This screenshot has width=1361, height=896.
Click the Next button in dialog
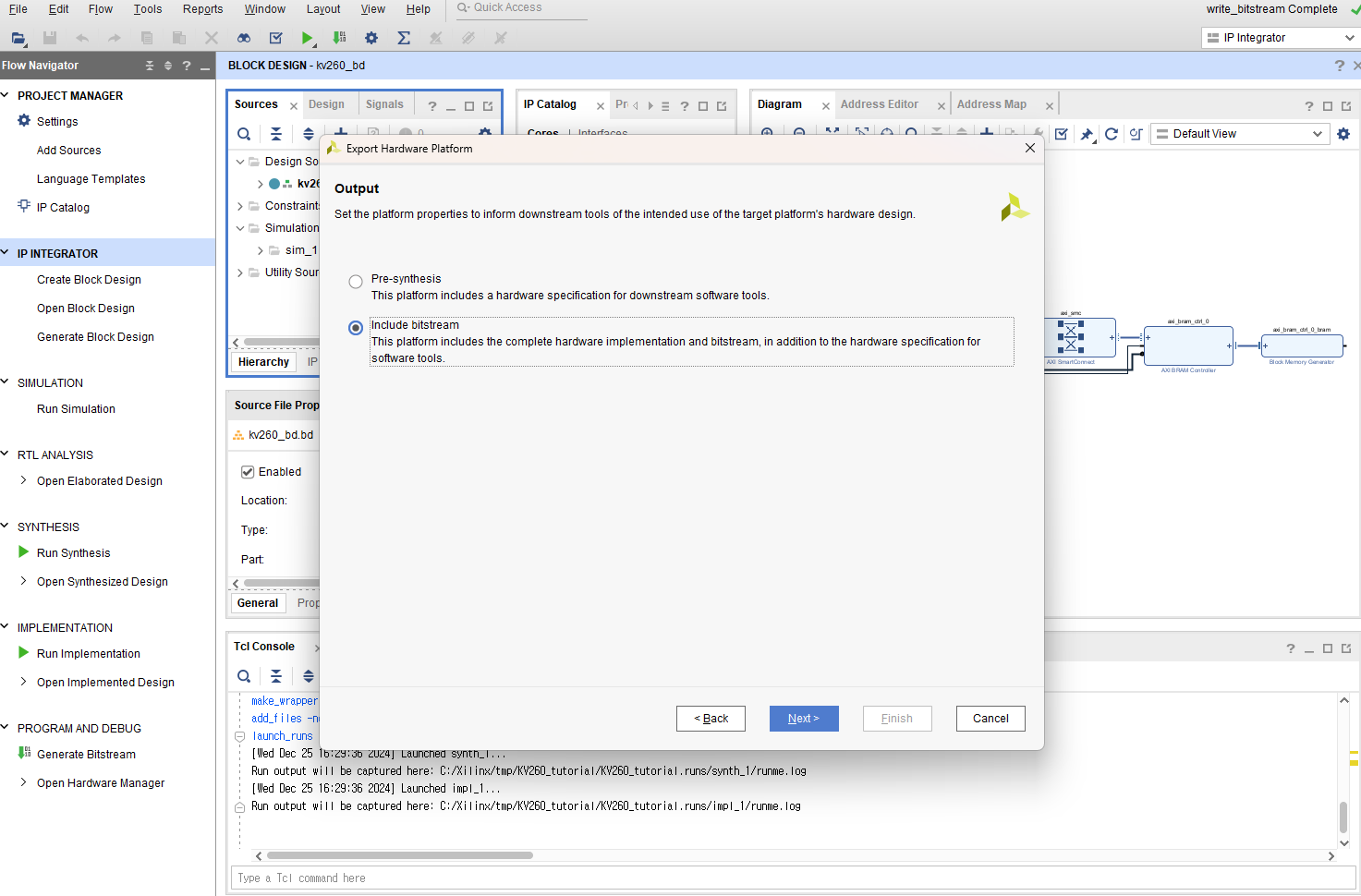pos(804,719)
